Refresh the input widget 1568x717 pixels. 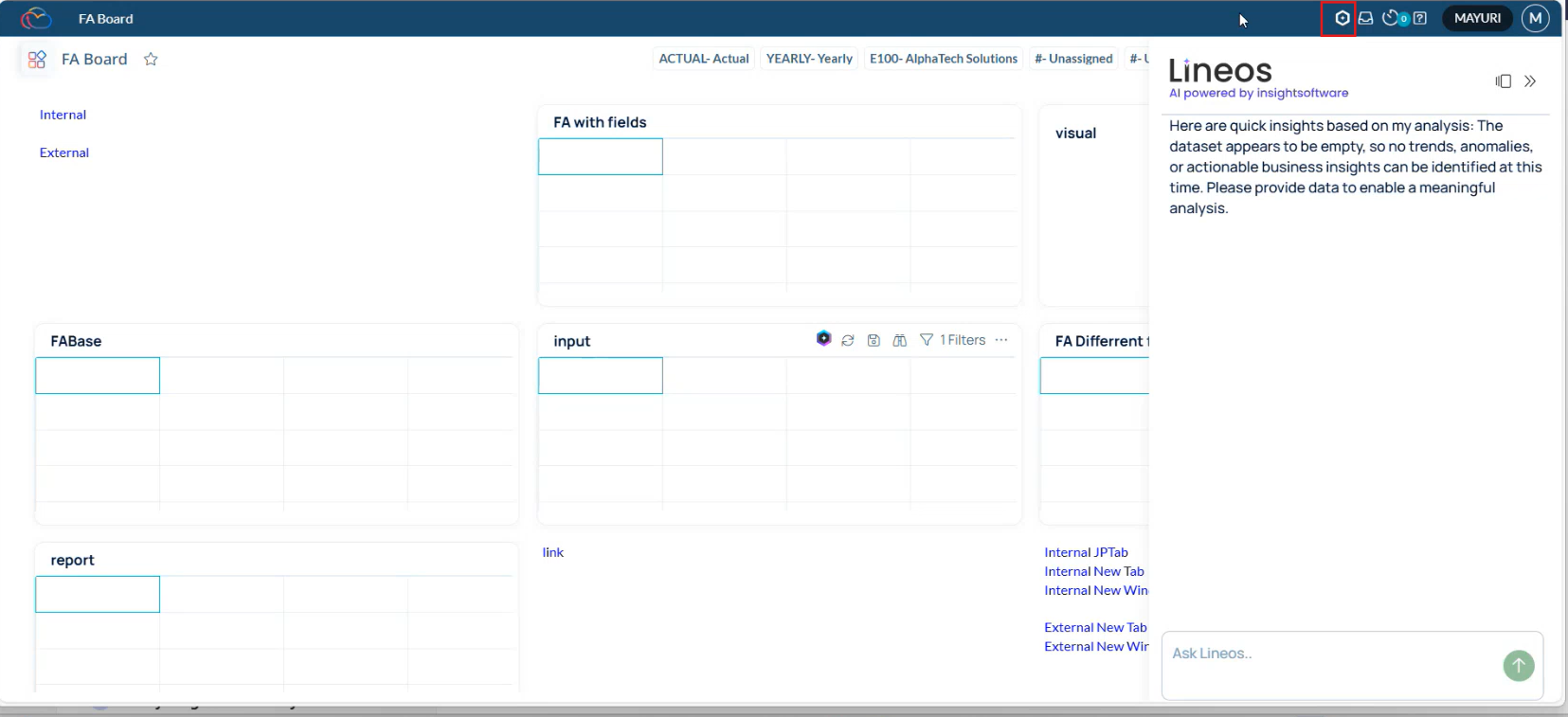coord(848,340)
